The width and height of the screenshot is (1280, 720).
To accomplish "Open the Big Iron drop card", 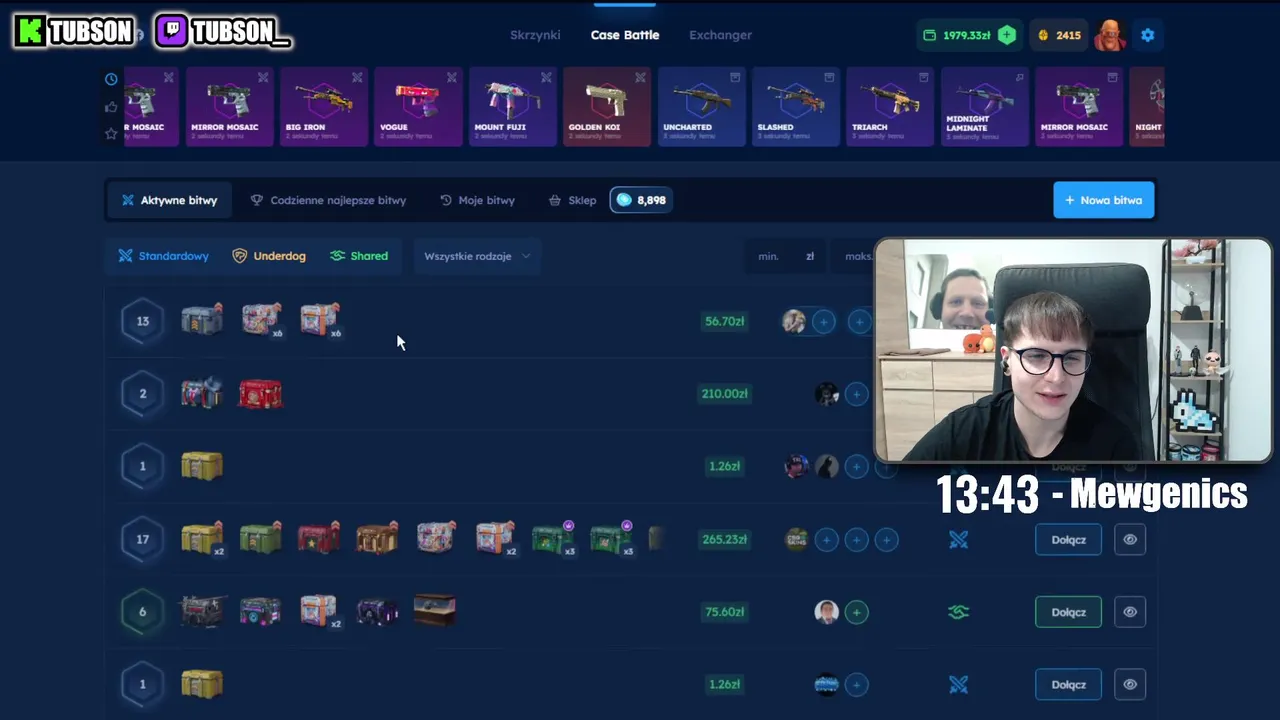I will 324,107.
